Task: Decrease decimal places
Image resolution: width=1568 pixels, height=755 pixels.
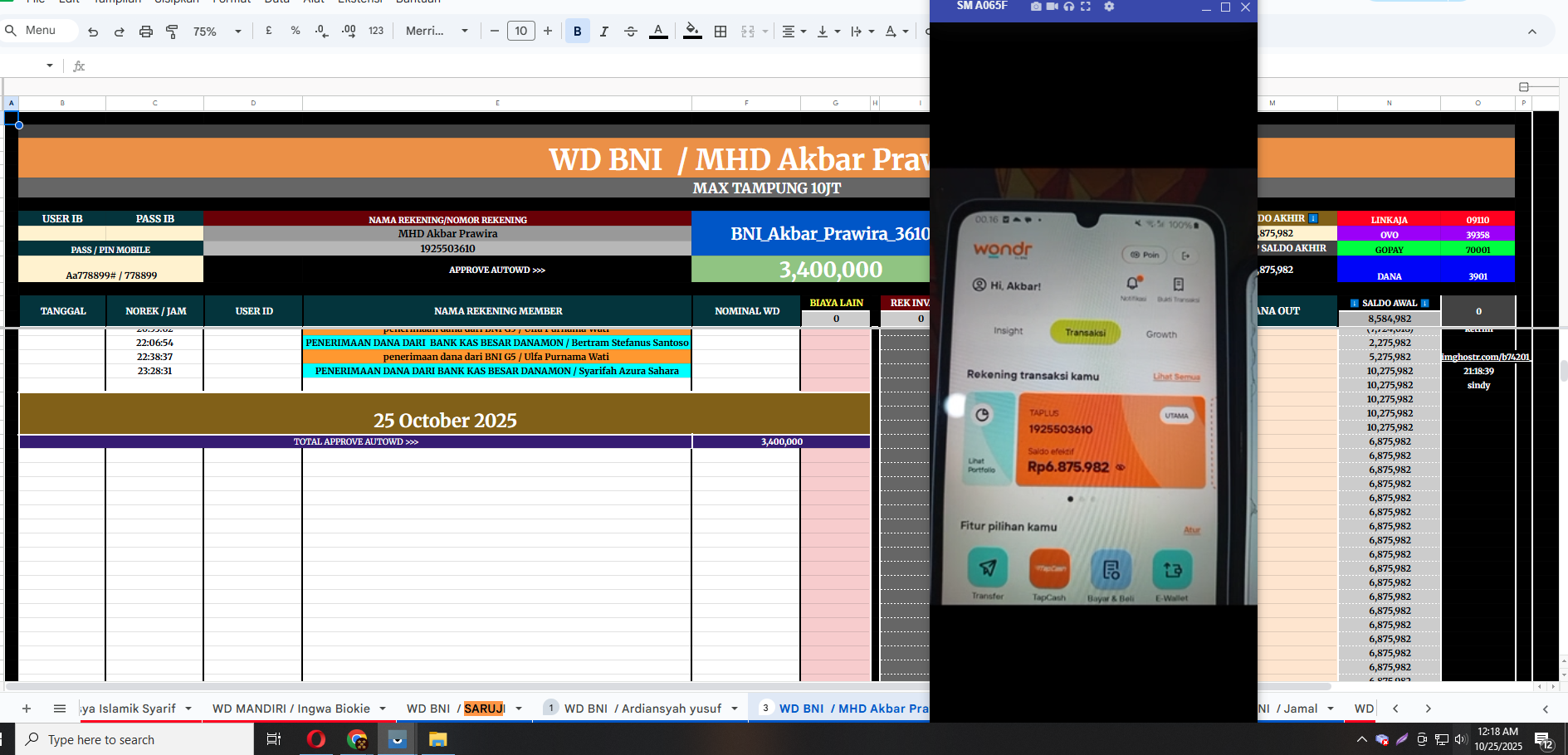Action: click(x=321, y=31)
